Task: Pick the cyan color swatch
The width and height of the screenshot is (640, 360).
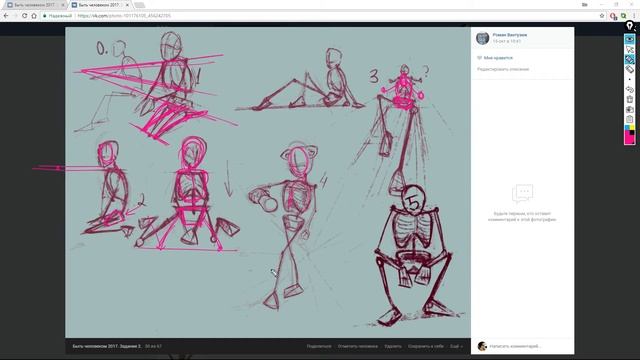Action: click(x=627, y=128)
